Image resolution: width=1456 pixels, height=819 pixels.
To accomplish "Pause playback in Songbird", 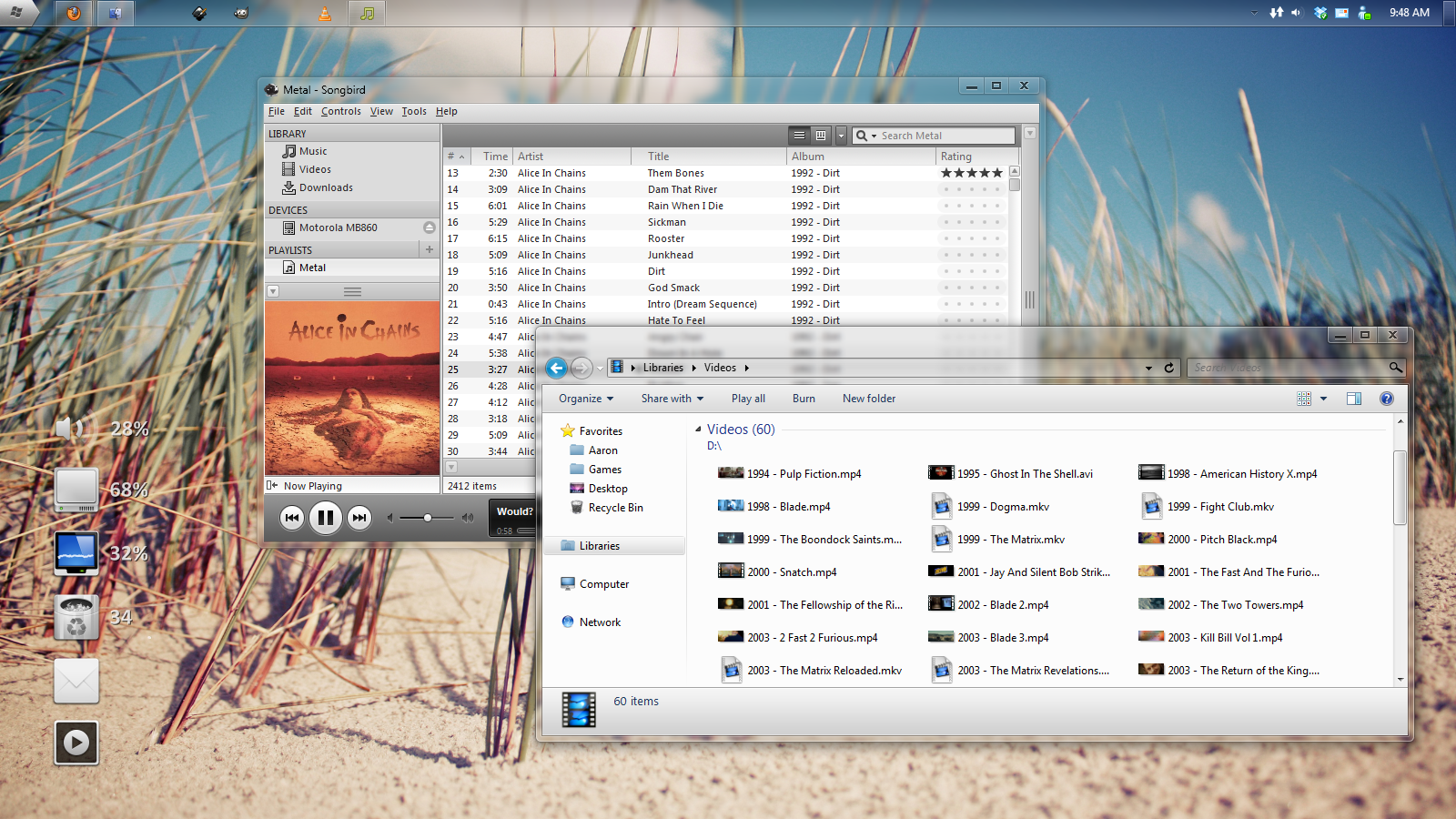I will pyautogui.click(x=325, y=518).
